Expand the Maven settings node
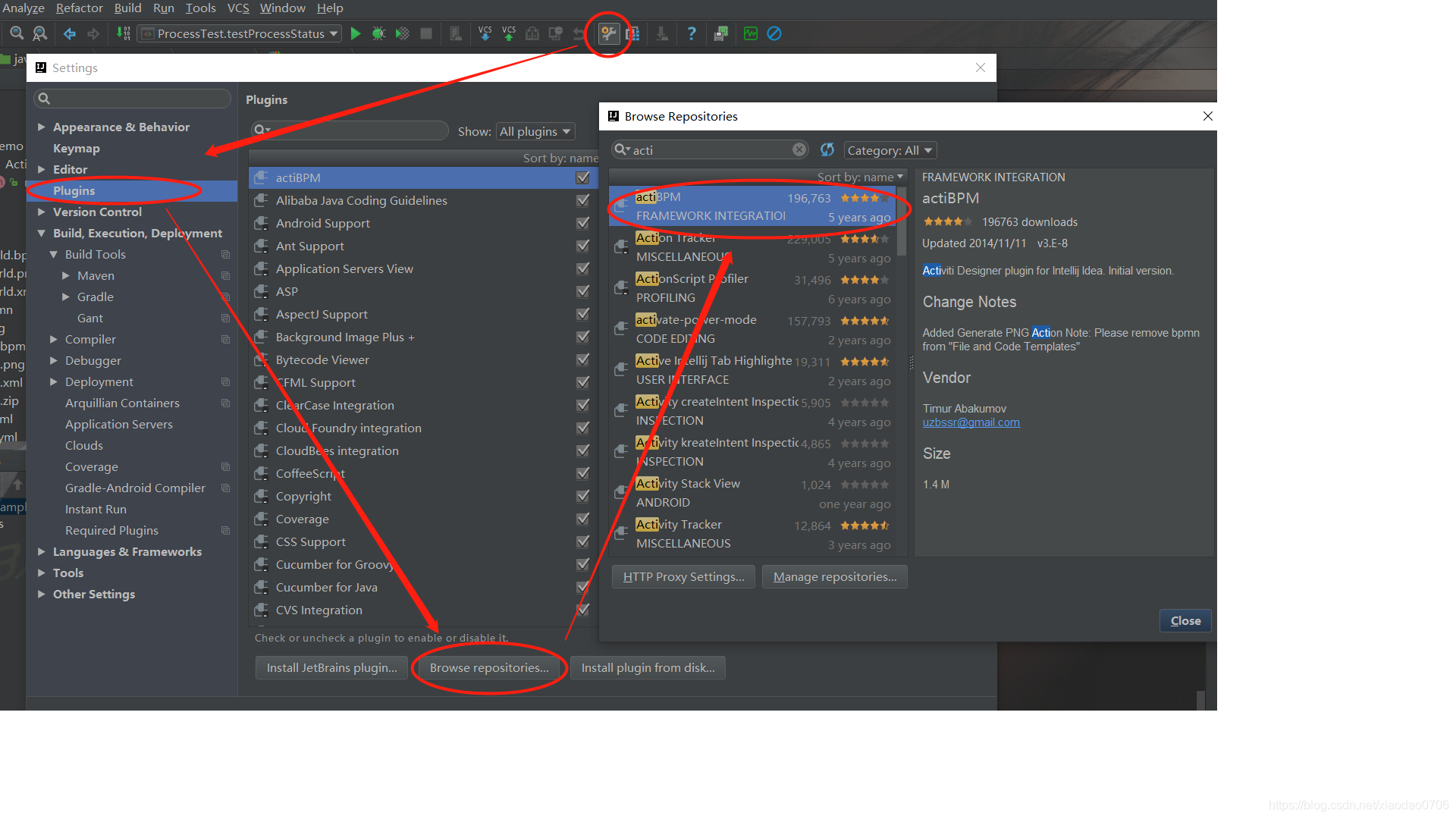1456x819 pixels. 65,275
